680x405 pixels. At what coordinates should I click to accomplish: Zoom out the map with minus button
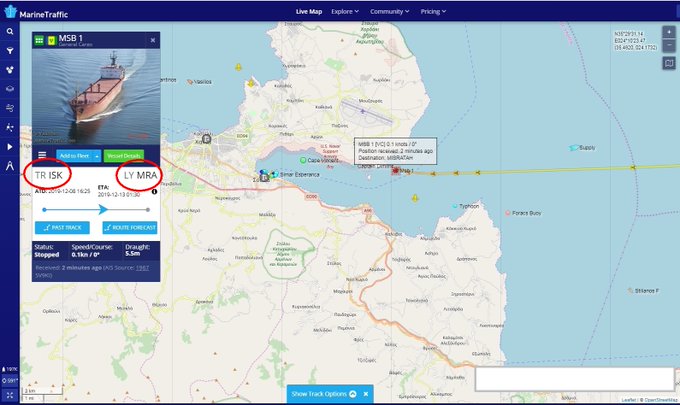669,45
